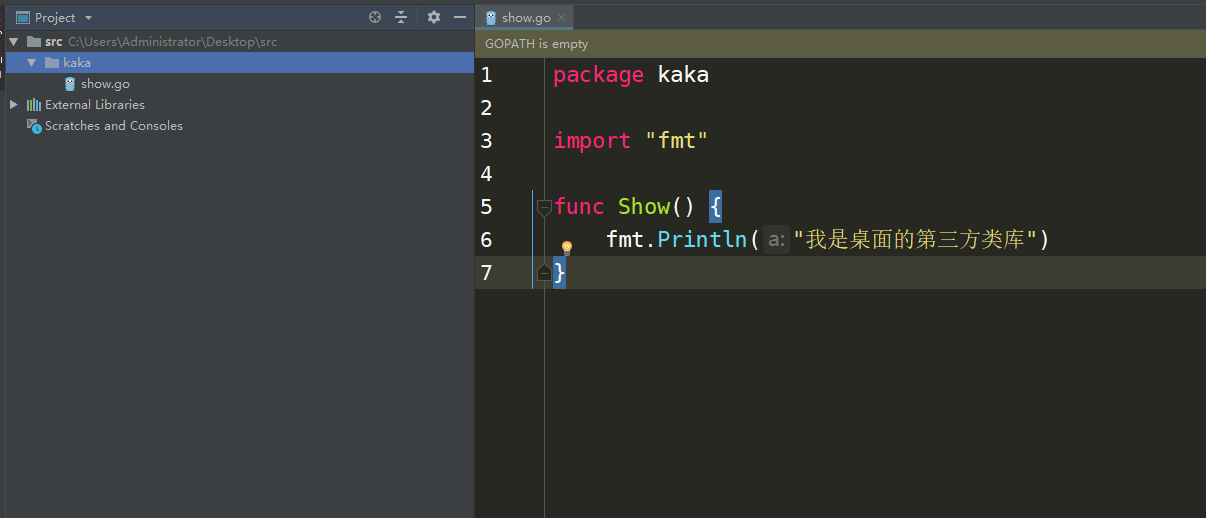Hide the Project panel with the minimize icon
Viewport: 1206px width, 518px height.
coord(460,17)
